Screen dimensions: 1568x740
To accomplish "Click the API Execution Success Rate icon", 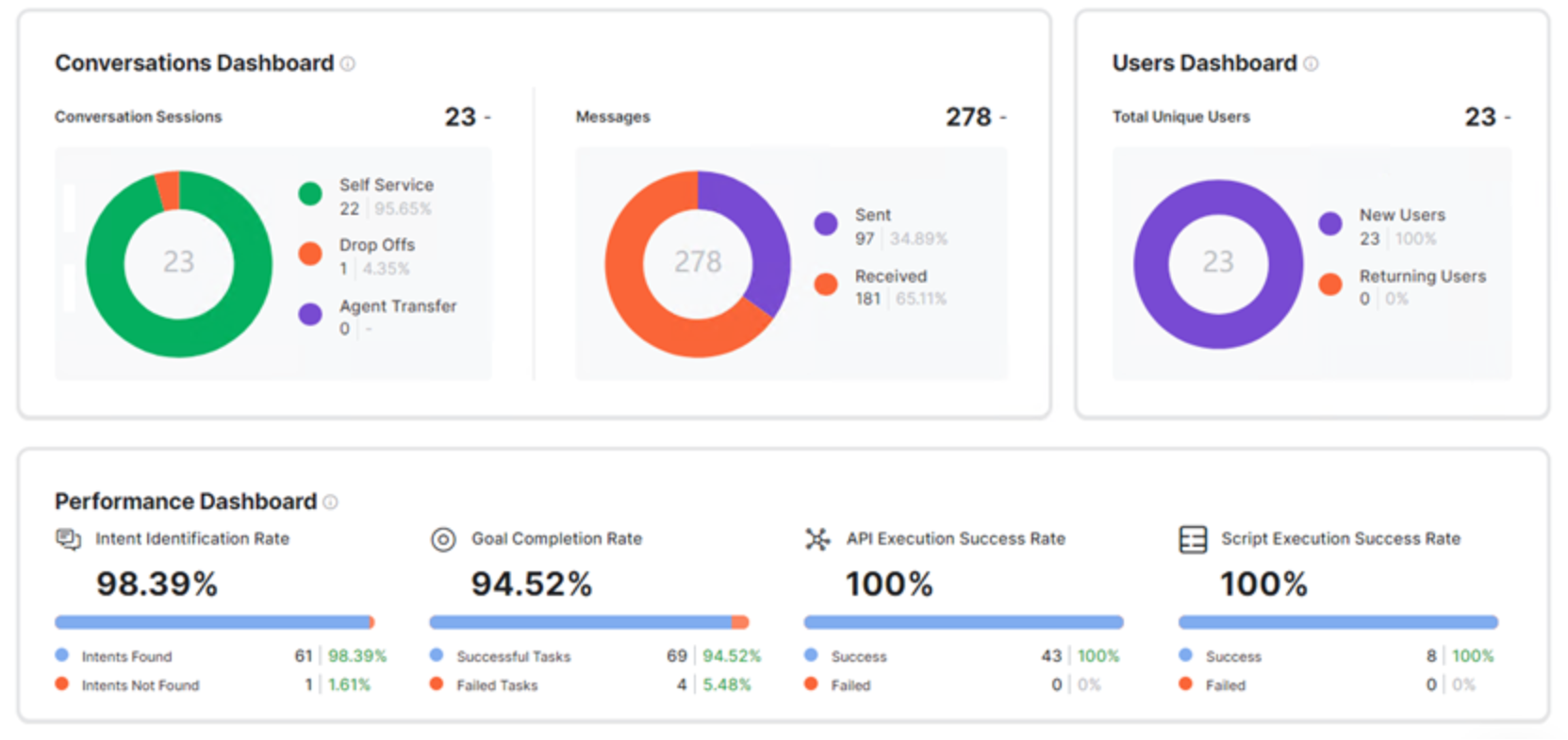I will [817, 539].
